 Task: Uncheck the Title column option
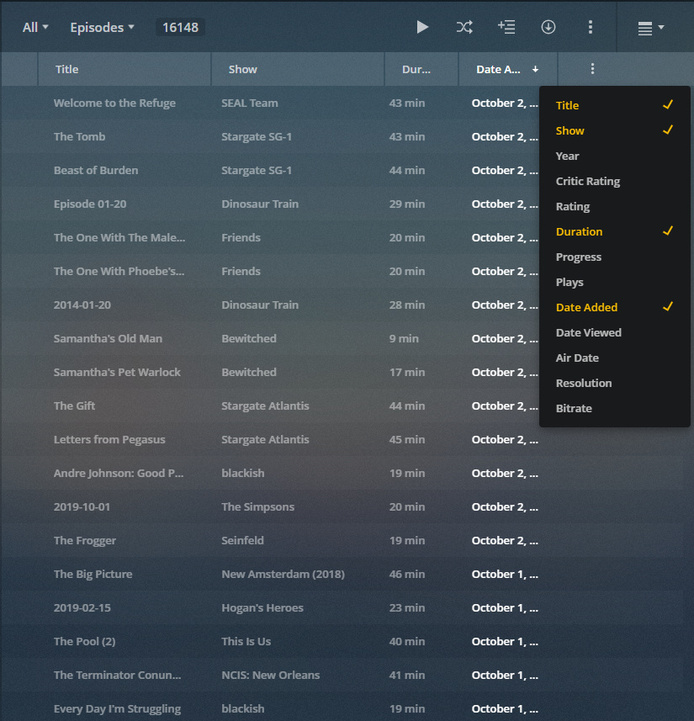[614, 105]
